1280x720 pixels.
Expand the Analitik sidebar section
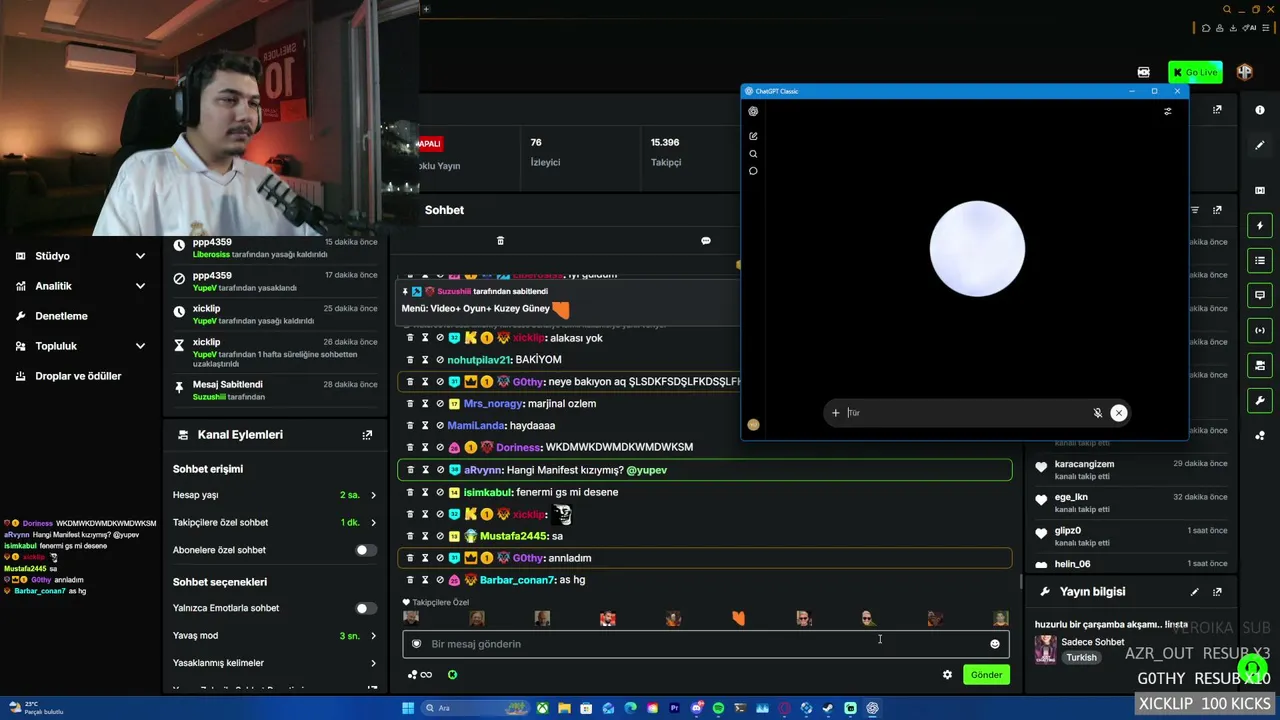point(80,286)
